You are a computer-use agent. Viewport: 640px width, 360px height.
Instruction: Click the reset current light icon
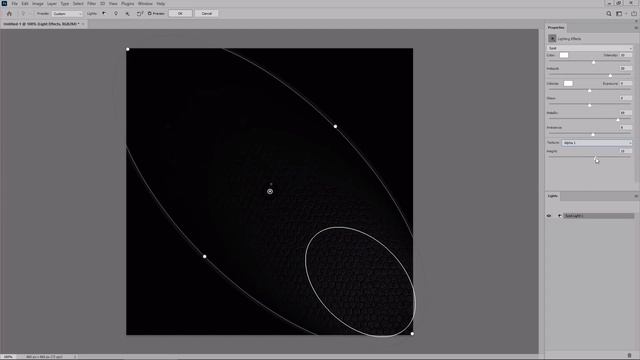[140, 13]
